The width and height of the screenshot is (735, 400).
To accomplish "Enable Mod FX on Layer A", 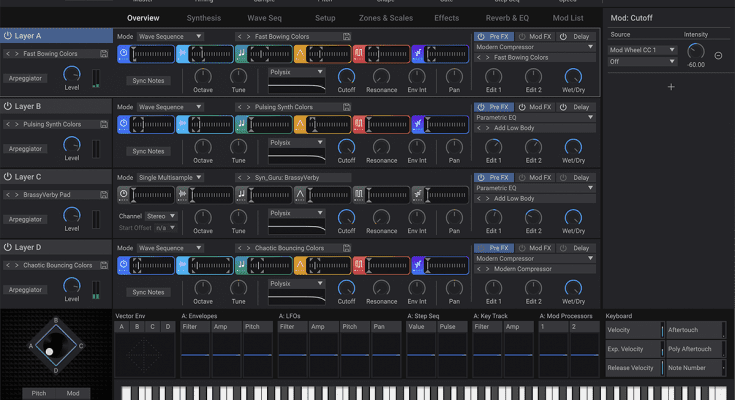I will tap(536, 36).
